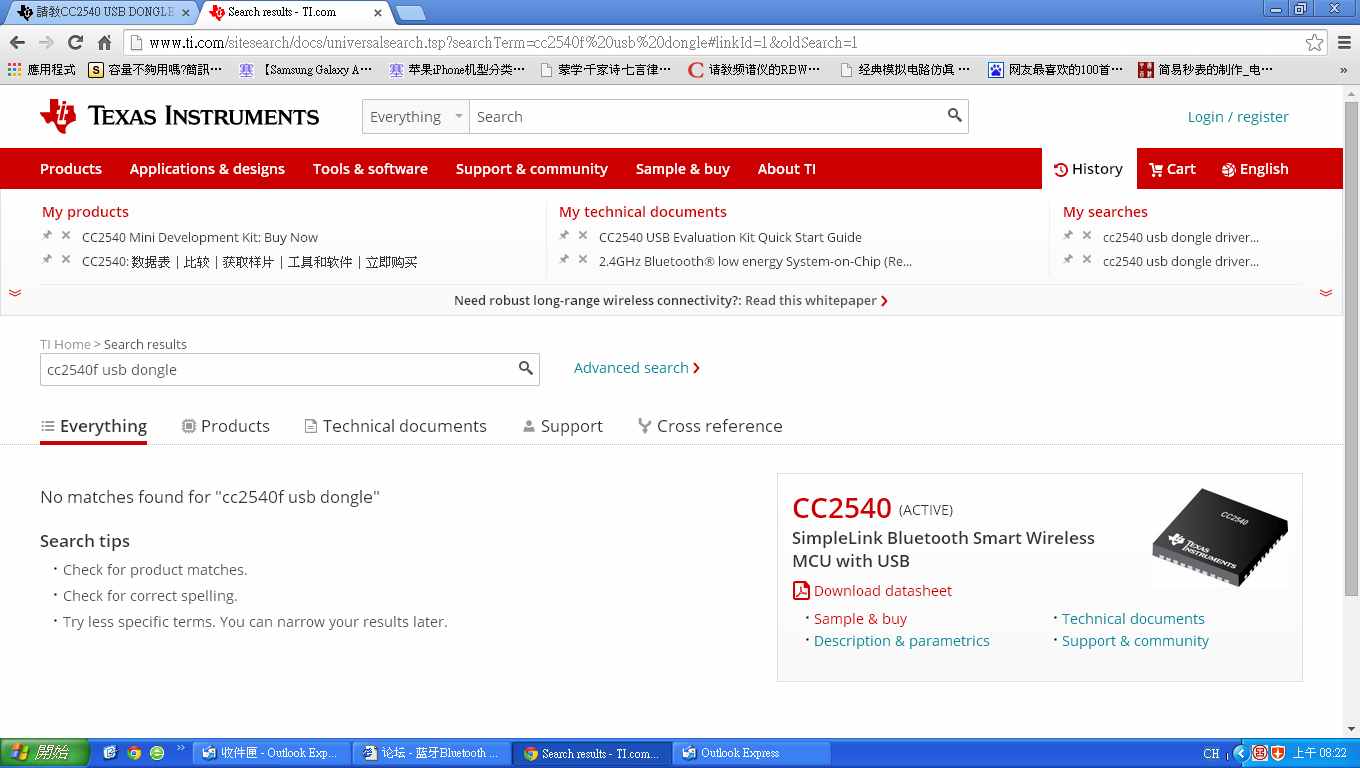Pin '2.4GHz Bluetooth low energy System-on-Chip' document

pos(564,260)
